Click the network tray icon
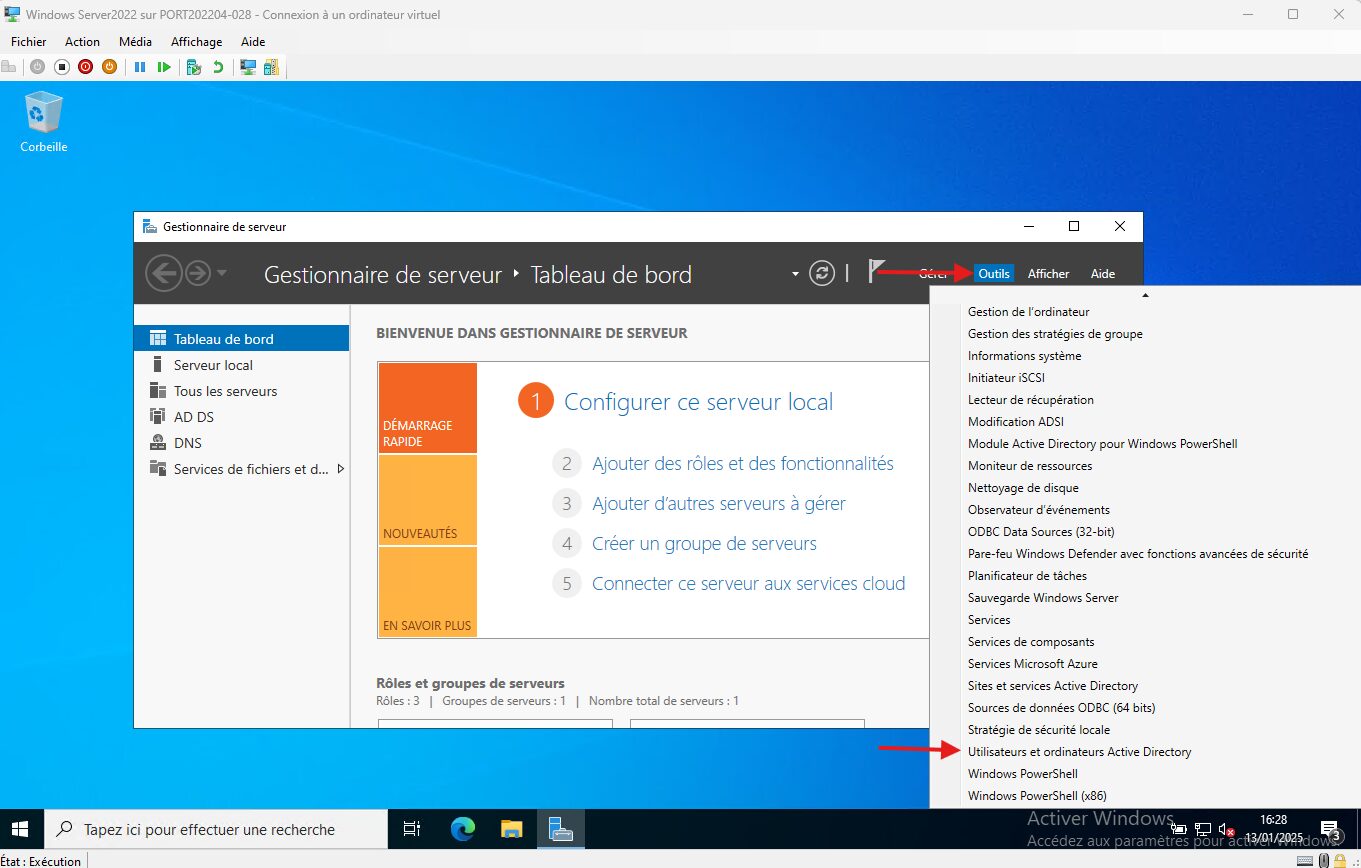This screenshot has width=1361, height=868. click(1203, 829)
